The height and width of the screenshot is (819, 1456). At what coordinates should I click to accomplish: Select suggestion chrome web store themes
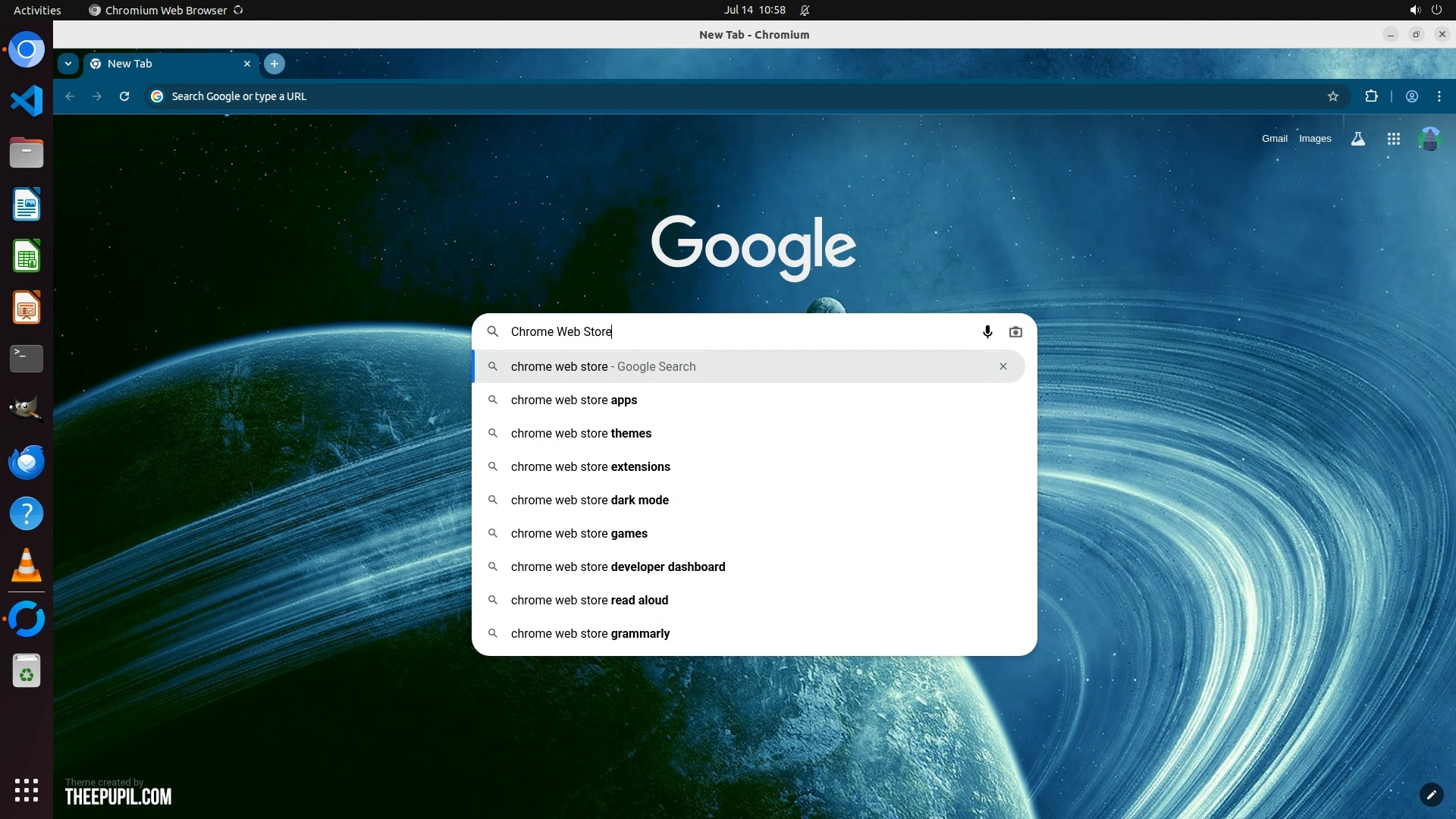(581, 434)
